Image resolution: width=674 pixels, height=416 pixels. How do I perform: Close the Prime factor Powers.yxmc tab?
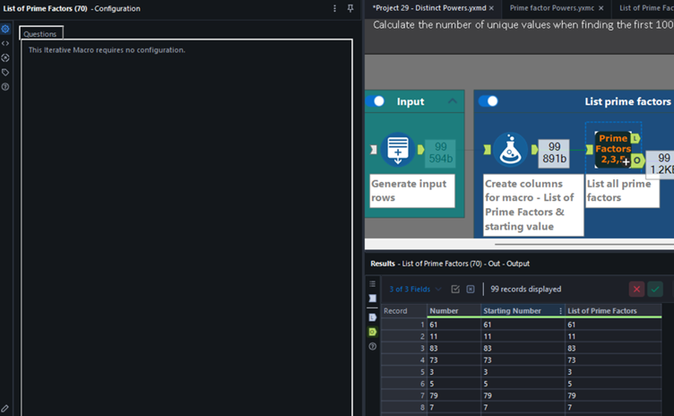pos(601,8)
